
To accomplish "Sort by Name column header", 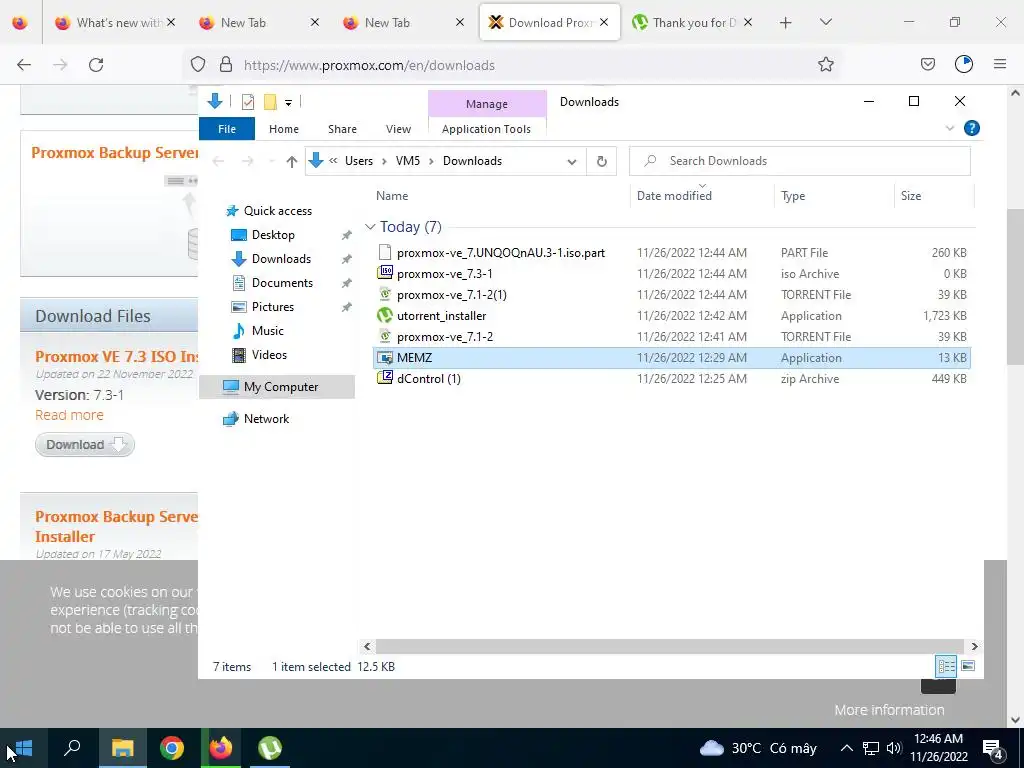I will pyautogui.click(x=500, y=196).
